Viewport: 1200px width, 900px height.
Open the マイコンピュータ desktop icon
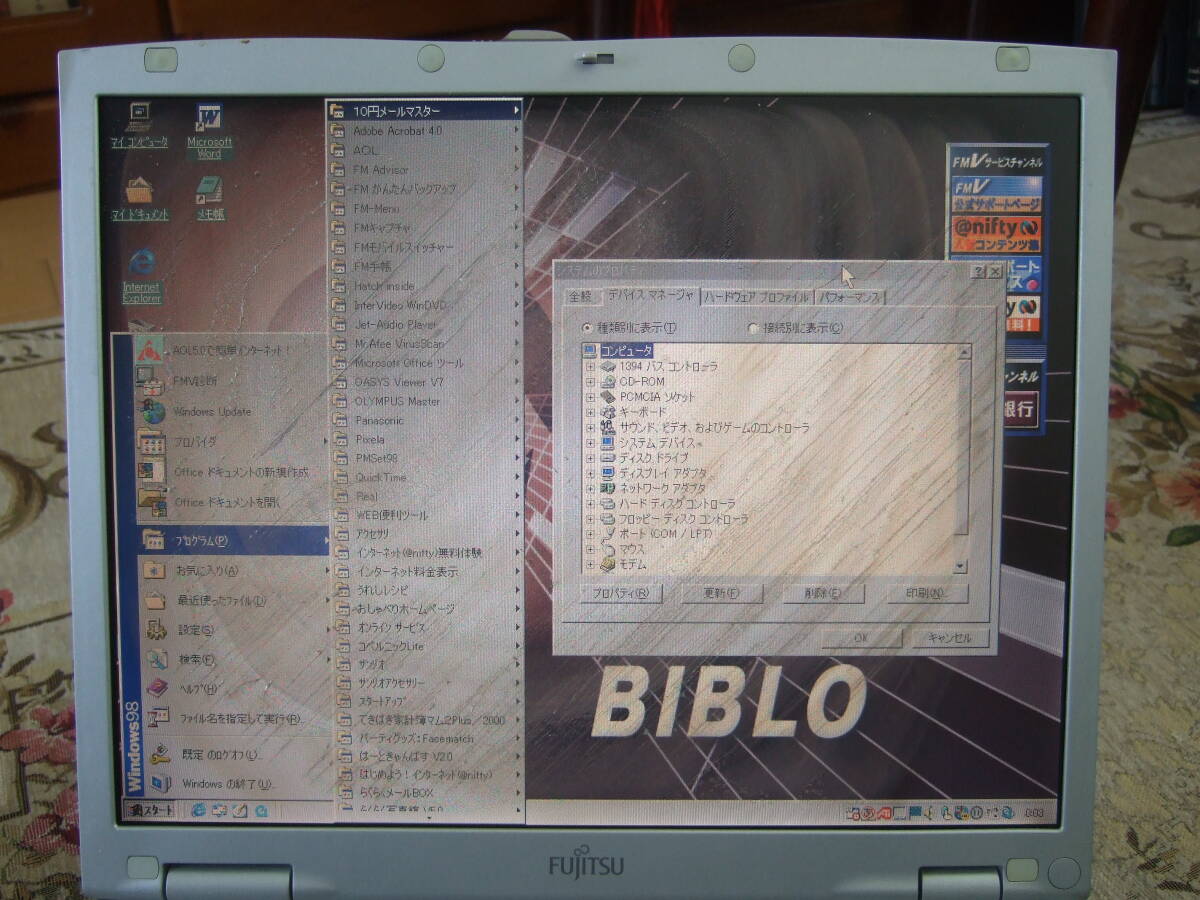point(140,125)
